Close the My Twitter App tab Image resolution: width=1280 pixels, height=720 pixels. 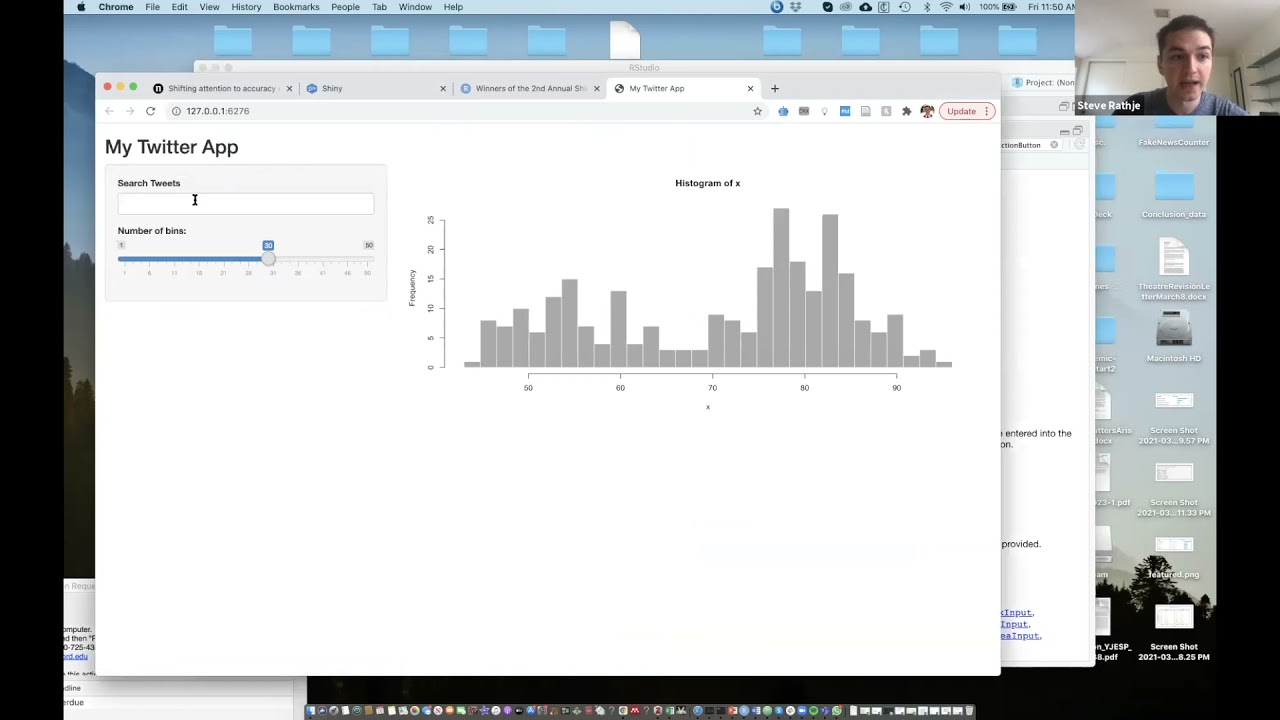[750, 88]
